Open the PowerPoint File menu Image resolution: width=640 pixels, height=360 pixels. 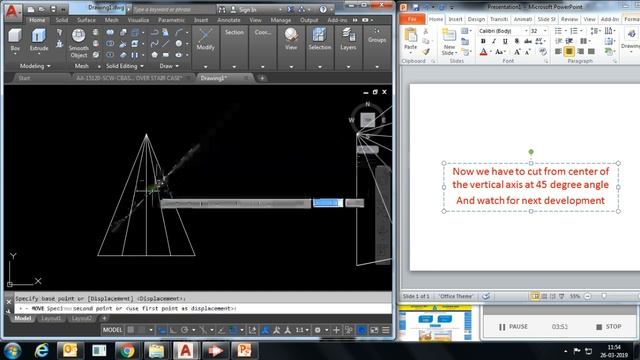[x=412, y=19]
